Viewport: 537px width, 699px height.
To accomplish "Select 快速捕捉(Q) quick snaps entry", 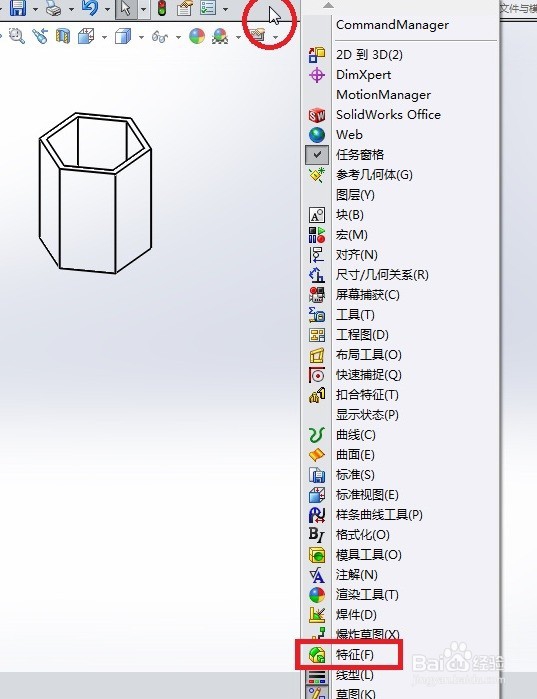I will pyautogui.click(x=401, y=375).
